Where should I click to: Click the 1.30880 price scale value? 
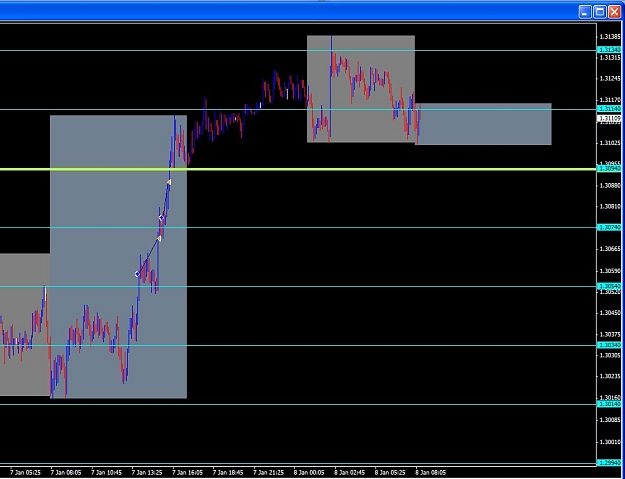click(610, 185)
